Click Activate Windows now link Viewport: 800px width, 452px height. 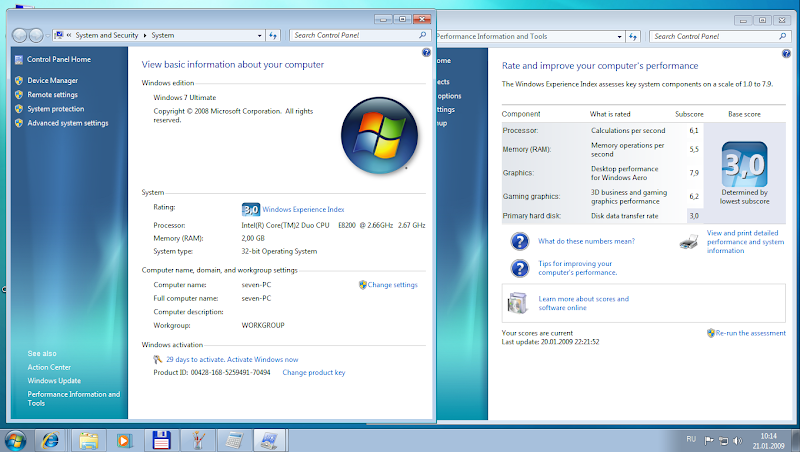coord(262,359)
